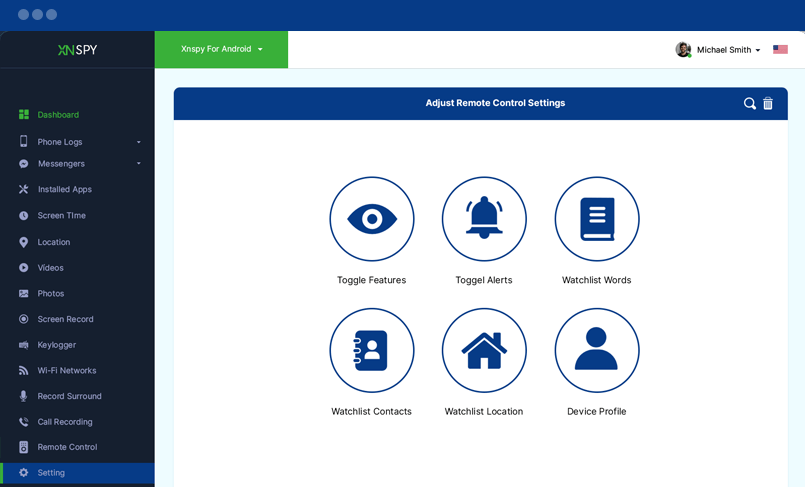Click the XNSPY logo
This screenshot has width=805, height=487.
coord(77,50)
